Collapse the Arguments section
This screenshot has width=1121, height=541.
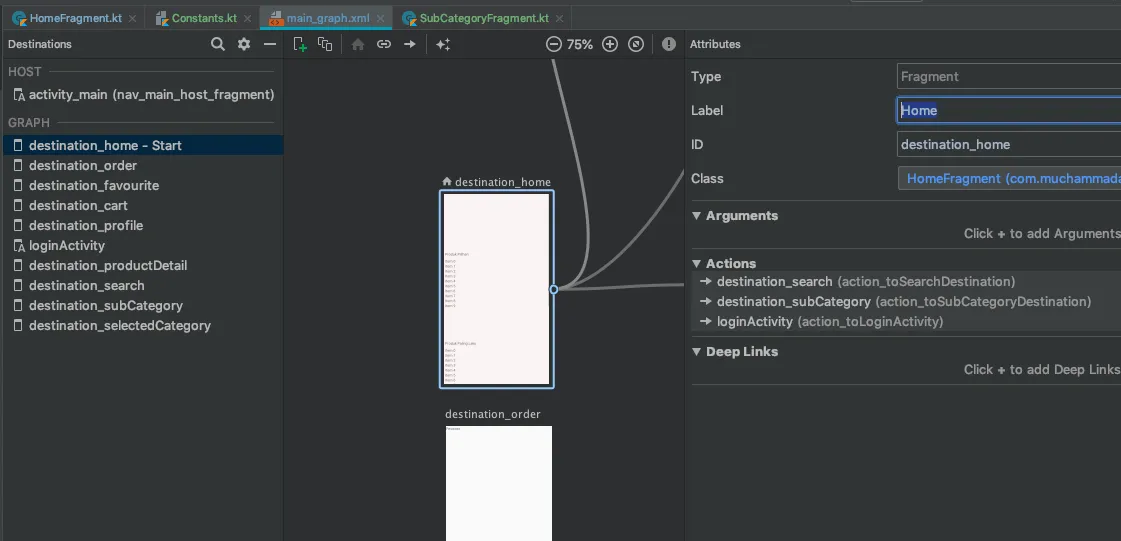pos(696,216)
